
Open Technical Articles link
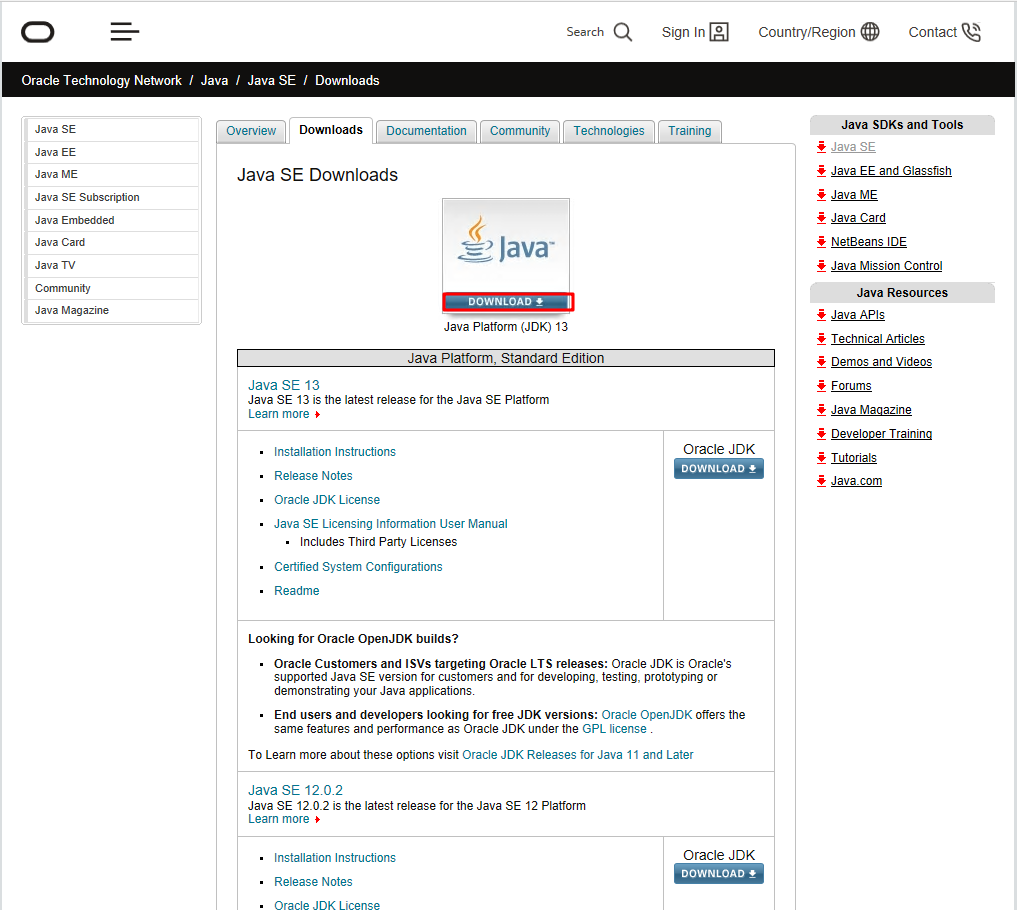pyautogui.click(x=878, y=339)
